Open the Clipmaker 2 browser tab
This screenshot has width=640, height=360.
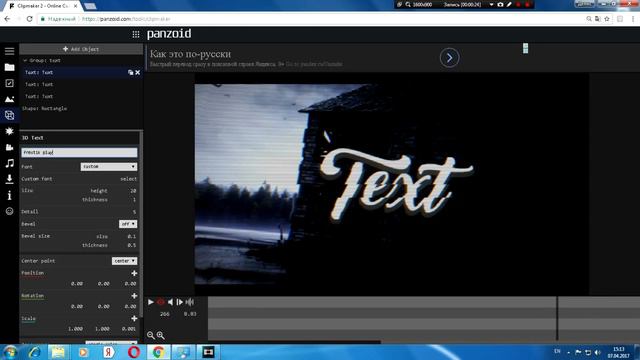43,6
